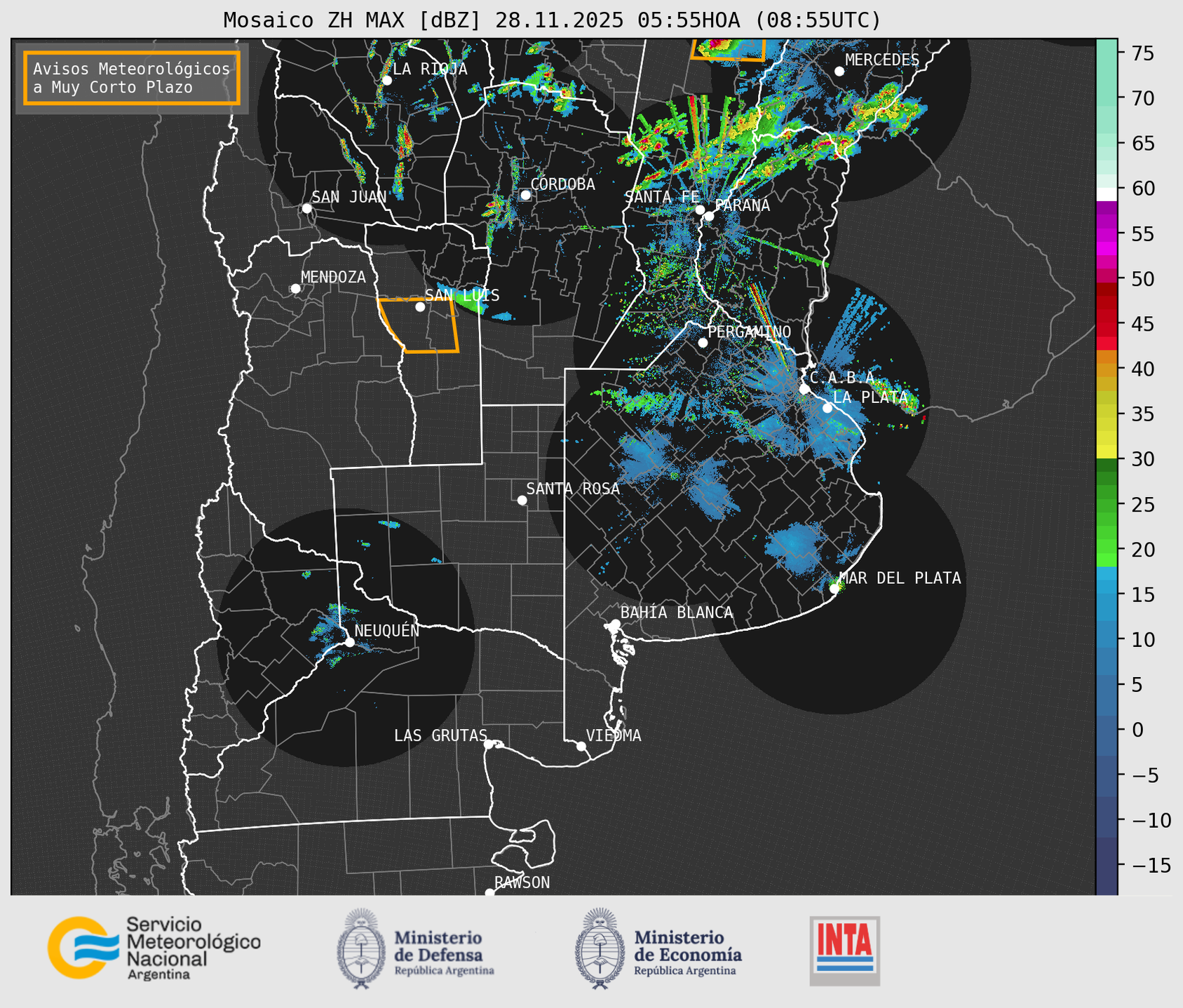Click the 0 dBZ label on the color scale
1183x1008 pixels.
pyautogui.click(x=1137, y=730)
